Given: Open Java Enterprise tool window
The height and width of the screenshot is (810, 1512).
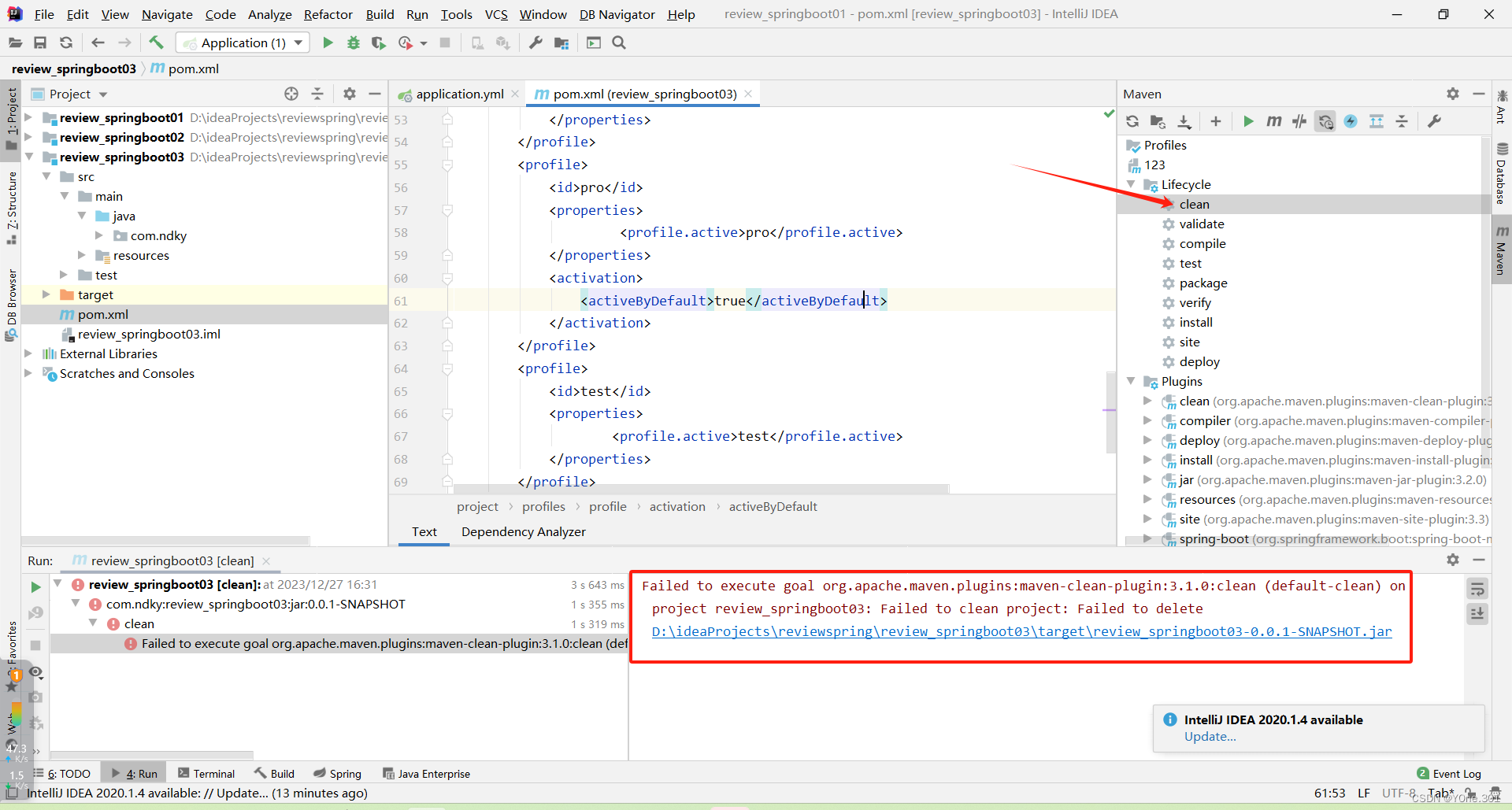Looking at the screenshot, I should click(426, 774).
